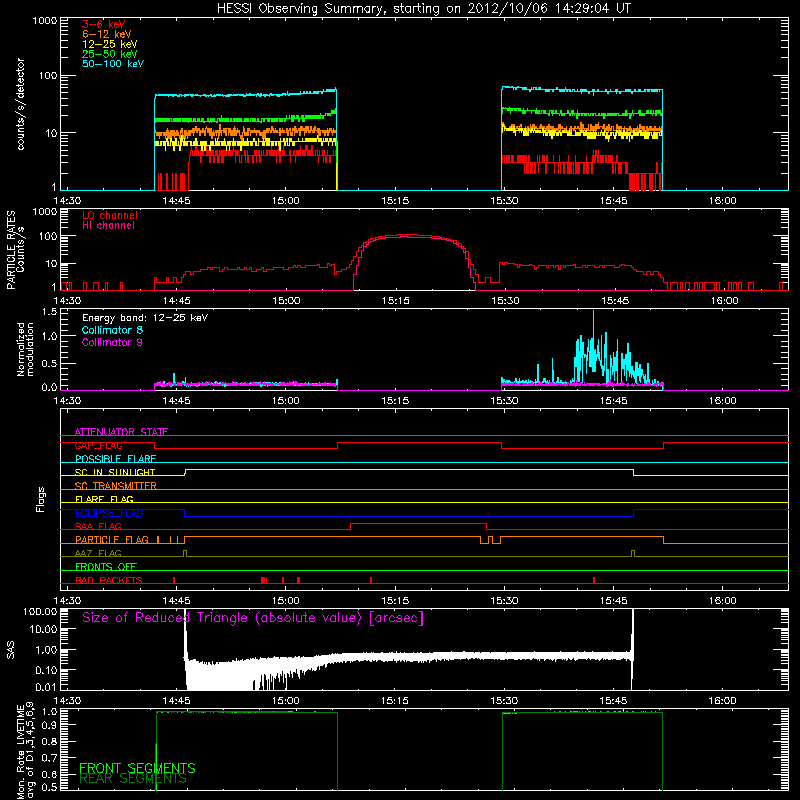Click the olive "AAZ_FLAG" label
This screenshot has height=800, width=800.
(x=98, y=553)
